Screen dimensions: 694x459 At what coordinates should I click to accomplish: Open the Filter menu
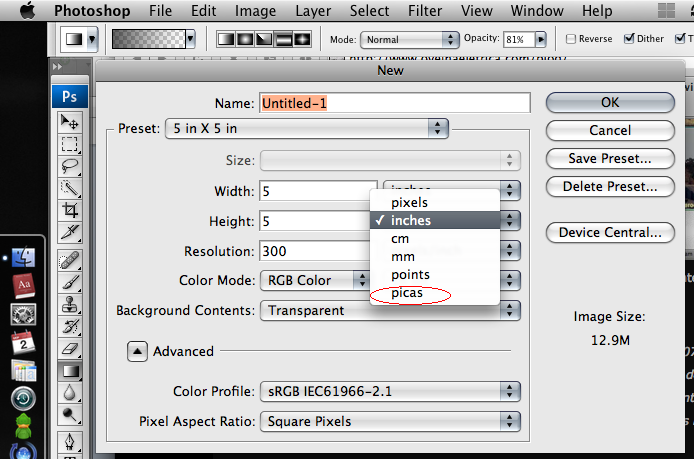(424, 11)
